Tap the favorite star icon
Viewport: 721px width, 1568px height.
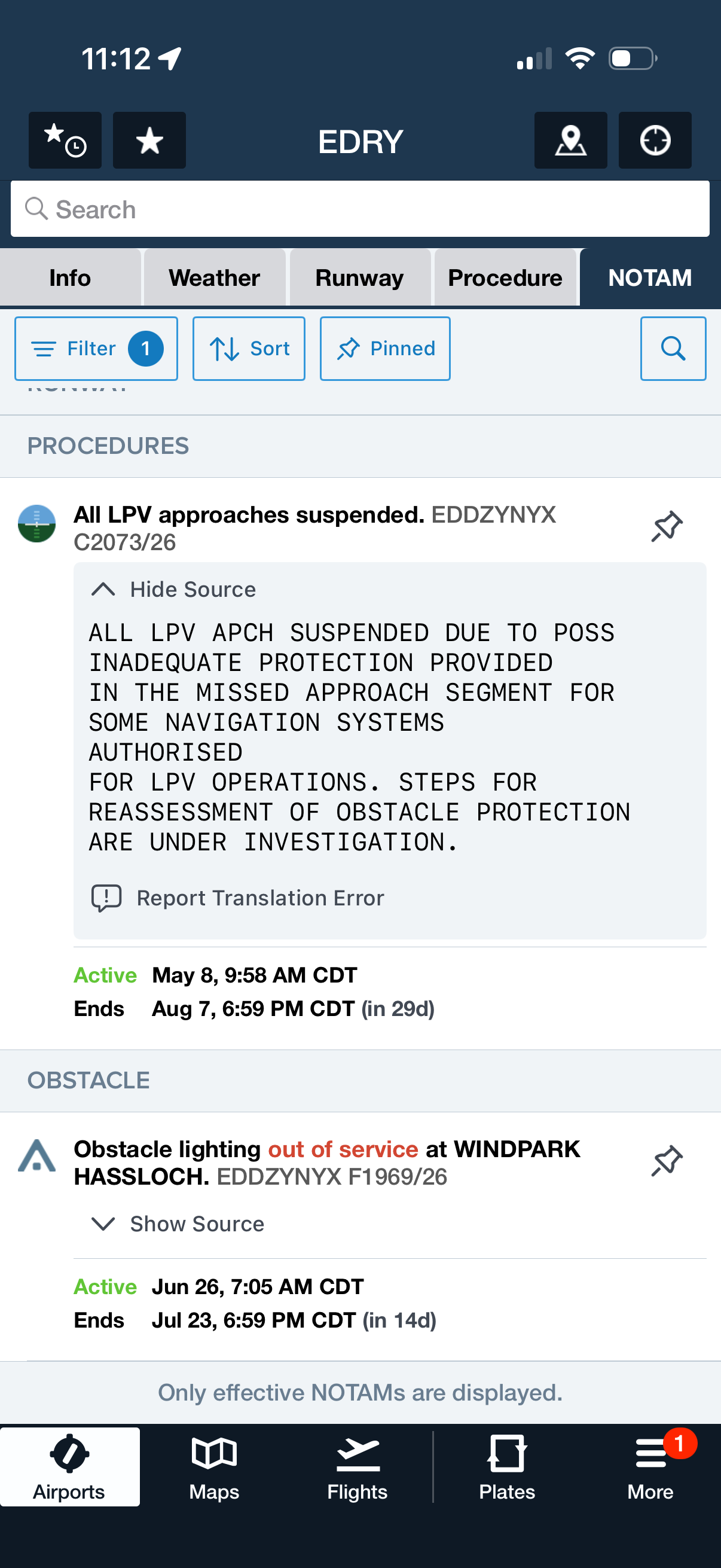149,140
